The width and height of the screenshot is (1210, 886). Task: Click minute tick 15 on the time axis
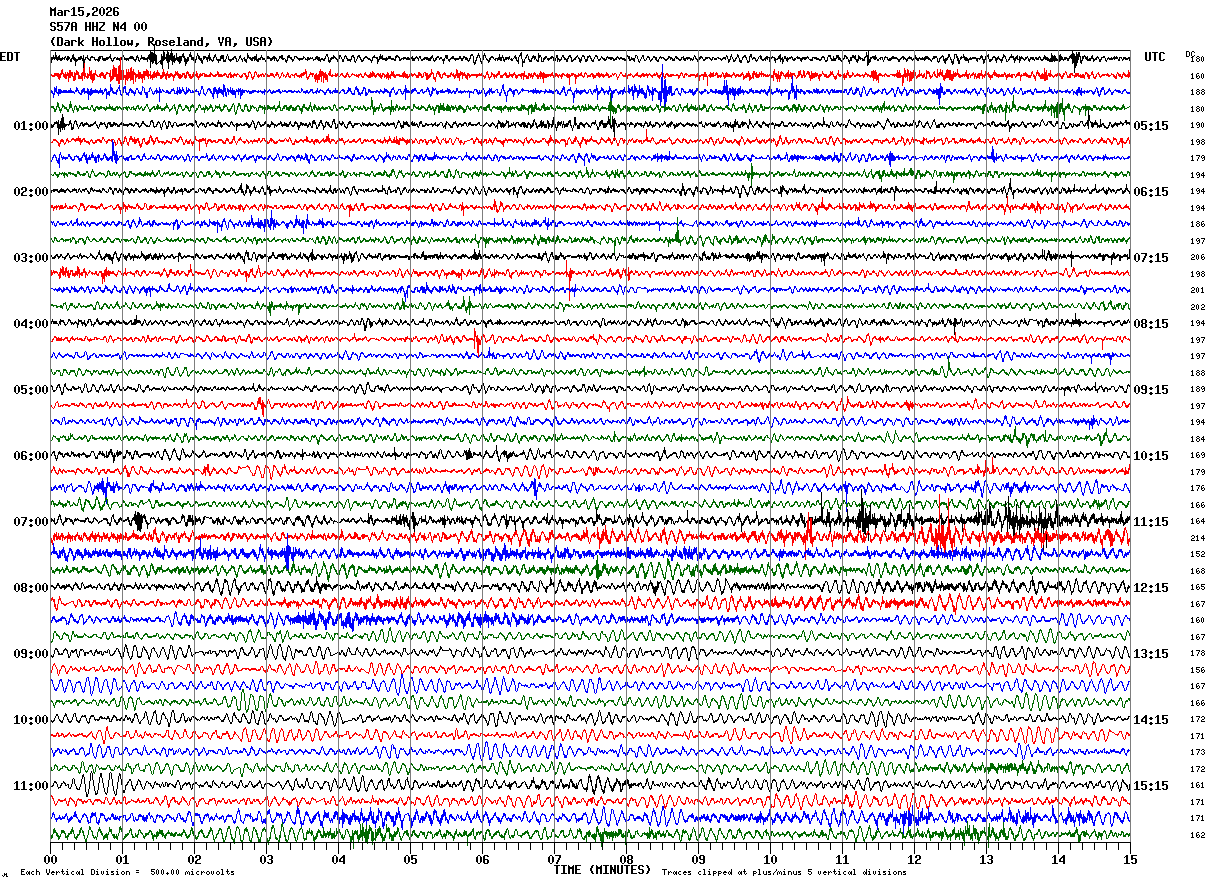pyautogui.click(x=1130, y=859)
